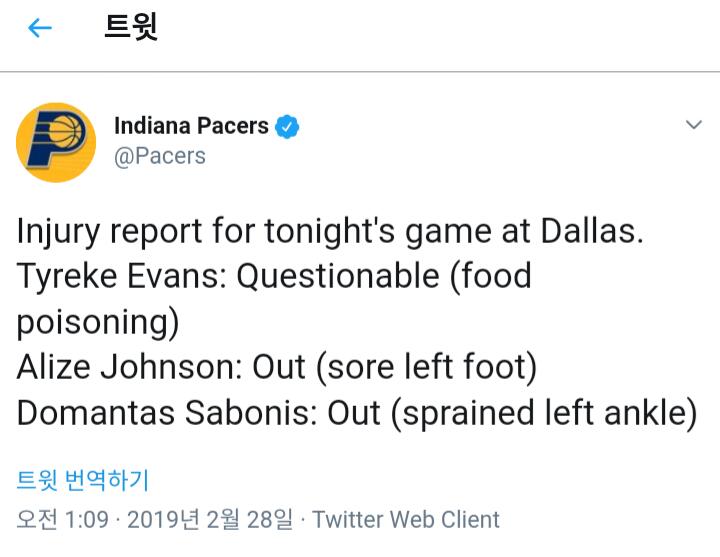Open the Indiana Pacers display name
Image resolution: width=720 pixels, height=557 pixels.
[191, 126]
